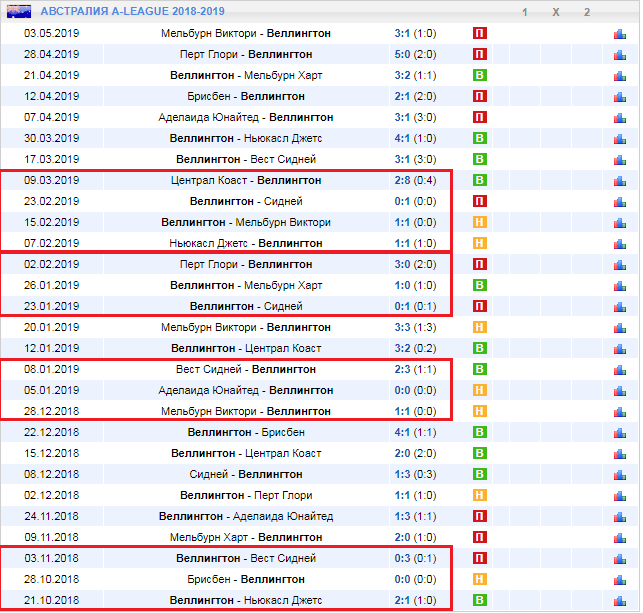
Task: Open stats chart icon for 28.12.2018 match
Action: [x=620, y=412]
